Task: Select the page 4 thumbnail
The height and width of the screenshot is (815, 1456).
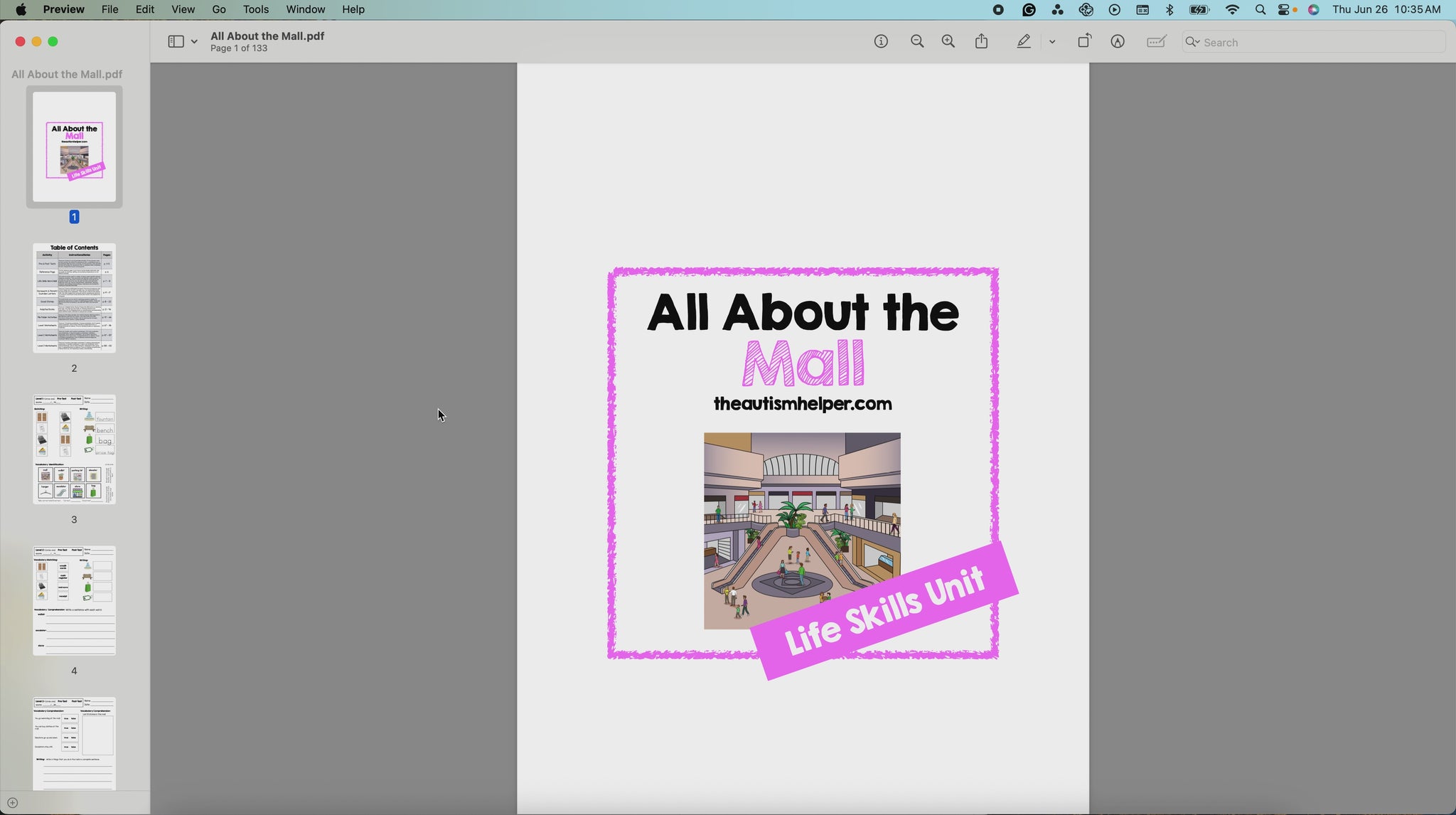Action: tap(74, 601)
